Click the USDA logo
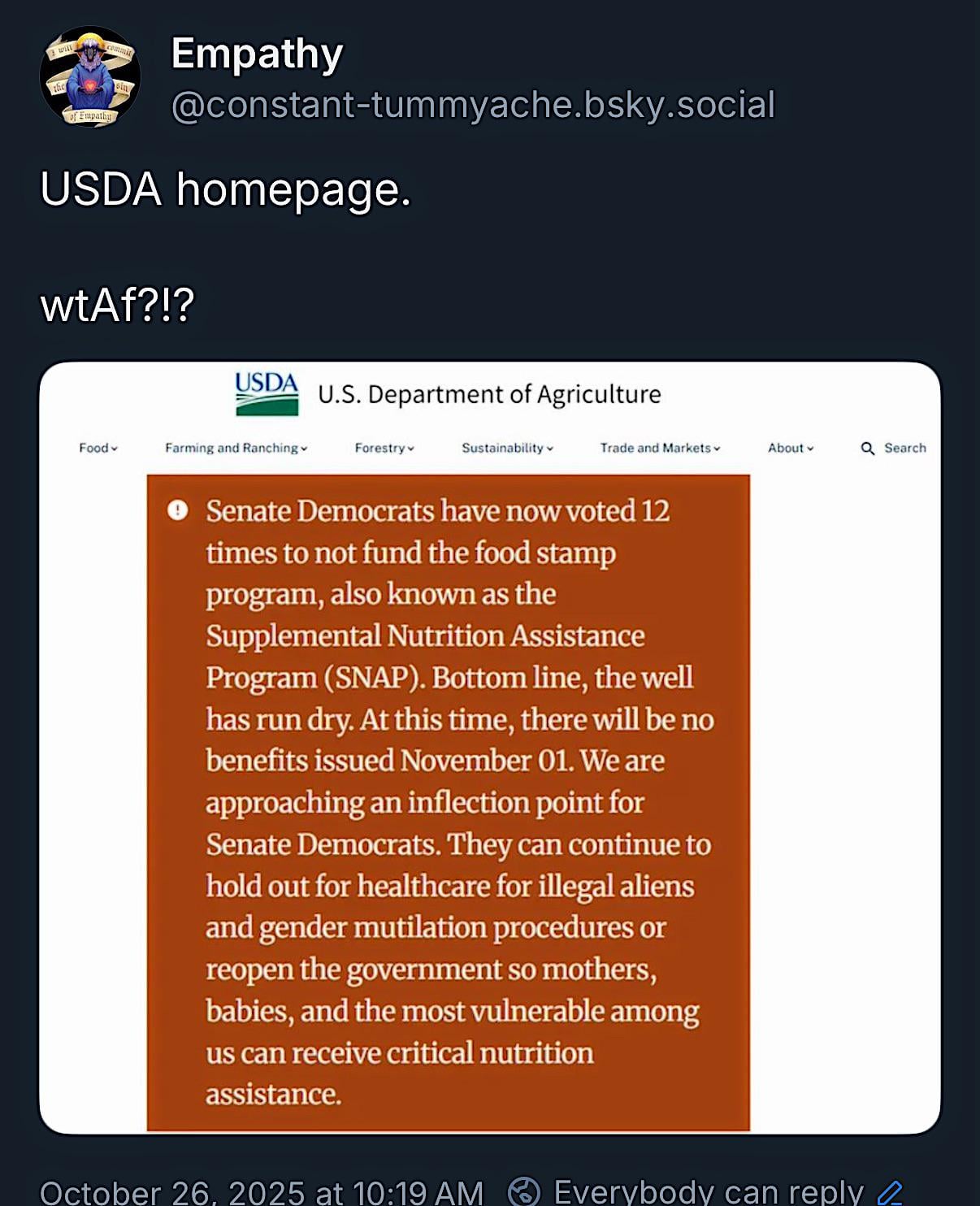This screenshot has width=980, height=1206. 267,394
